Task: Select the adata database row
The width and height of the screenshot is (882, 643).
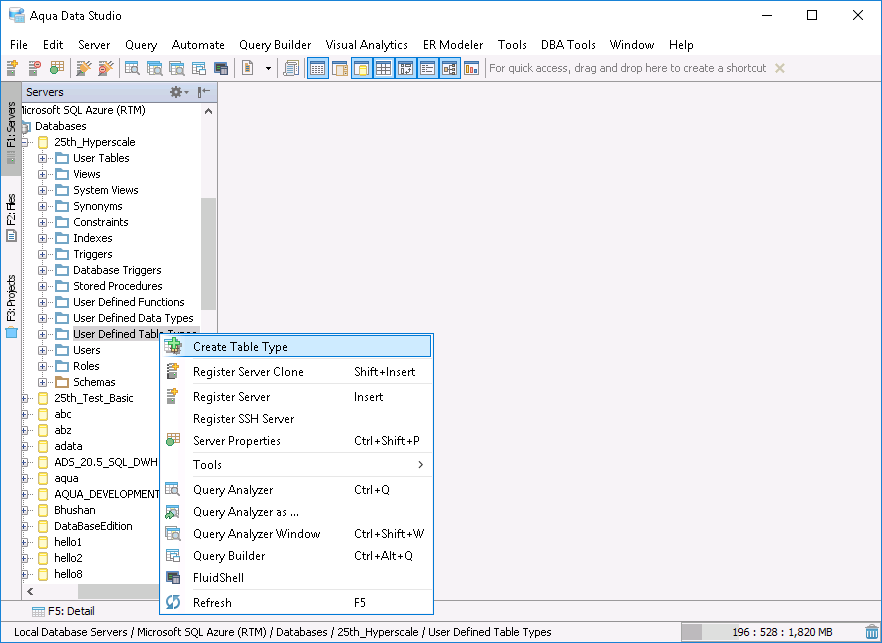Action: click(x=68, y=446)
